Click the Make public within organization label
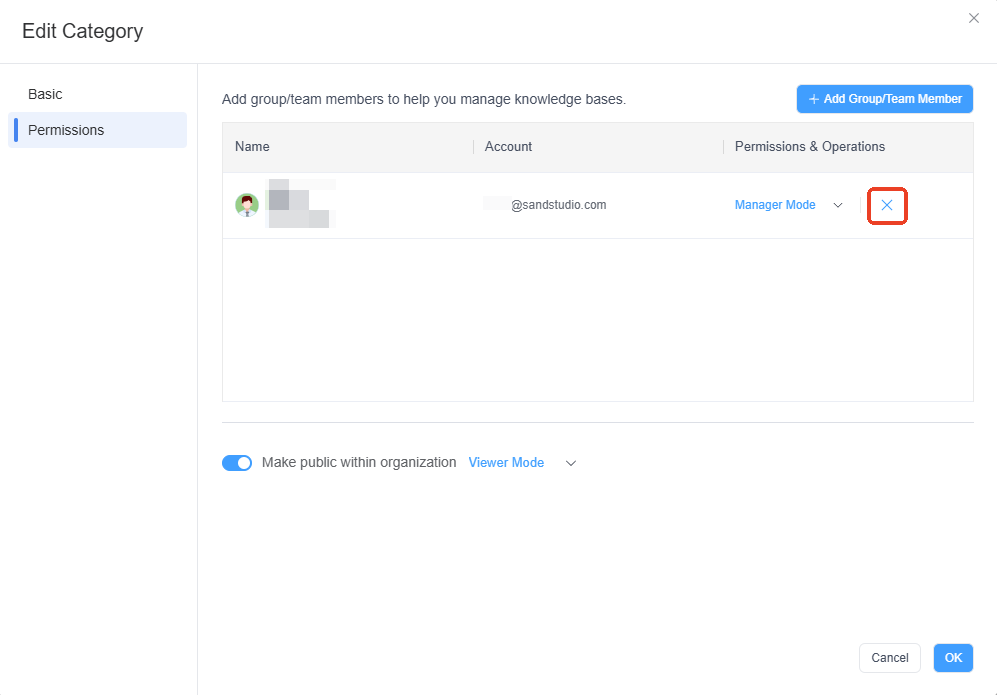 (359, 463)
